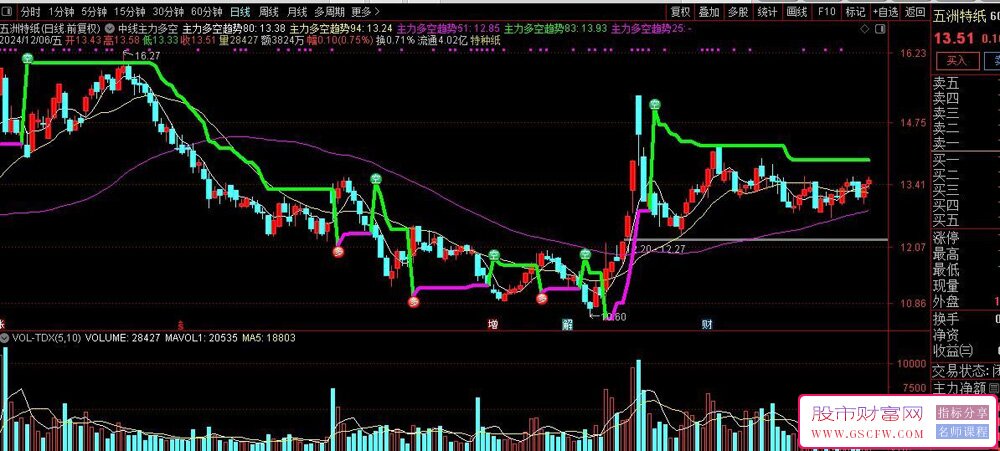Open the 主力净额 panel icon

[993, 387]
